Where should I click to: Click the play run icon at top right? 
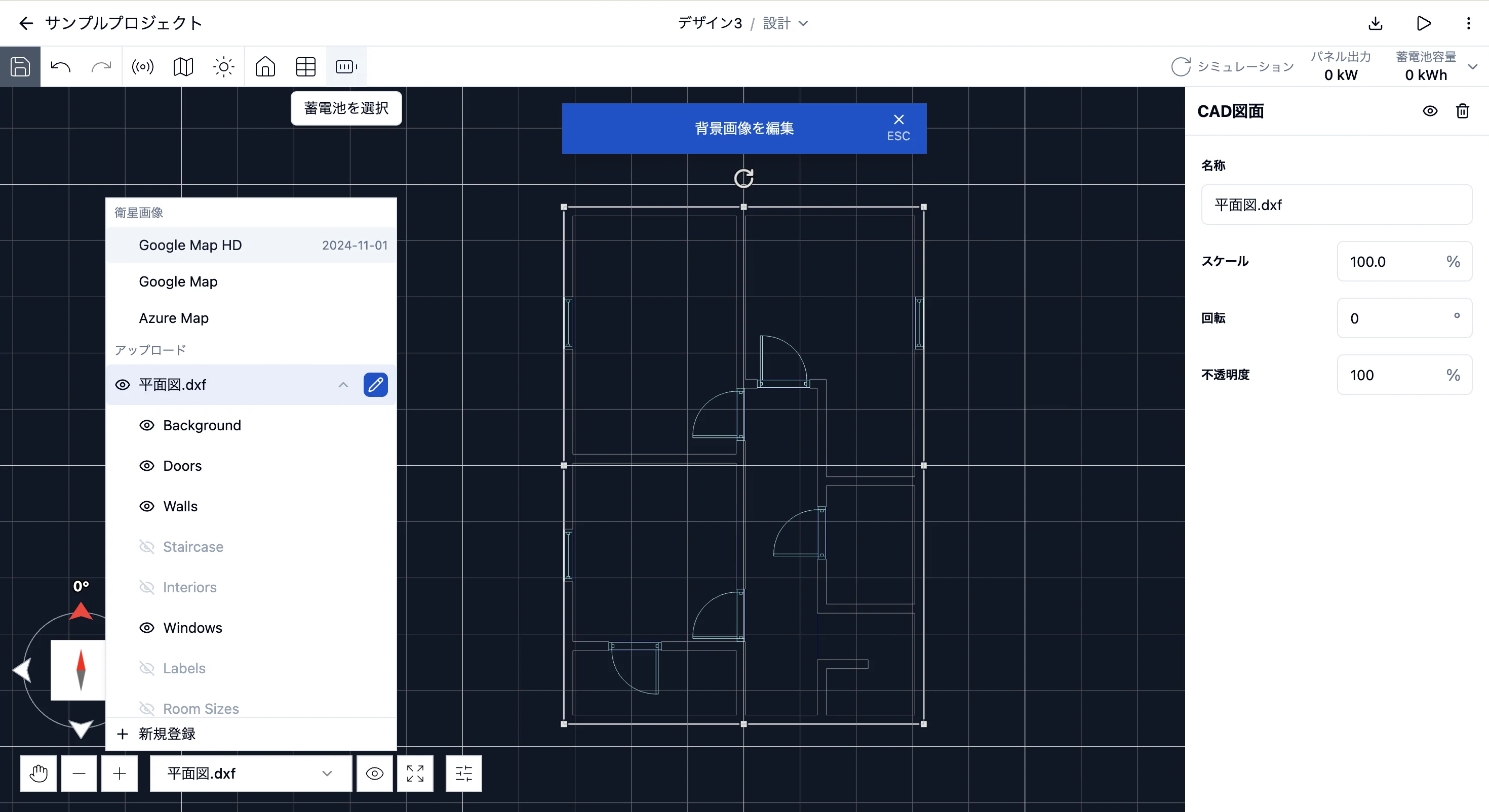coord(1424,23)
